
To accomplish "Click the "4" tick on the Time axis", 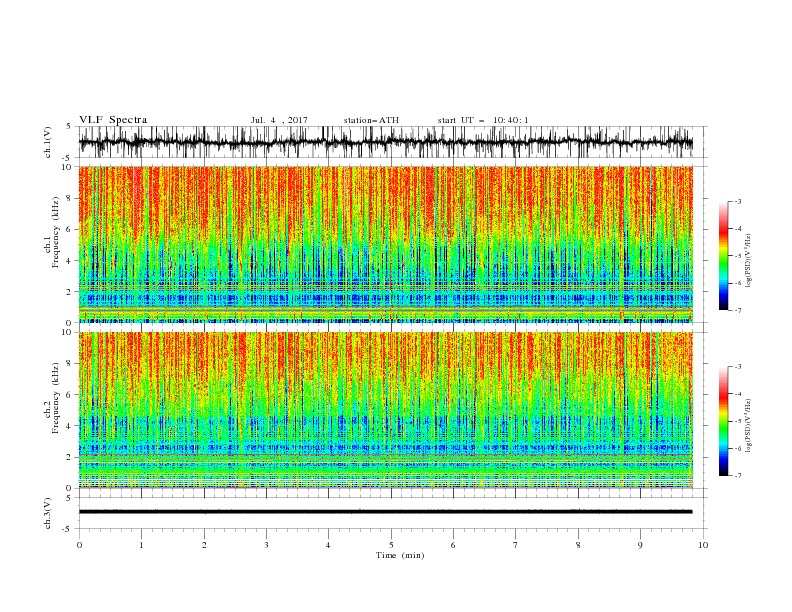I will 328,545.
